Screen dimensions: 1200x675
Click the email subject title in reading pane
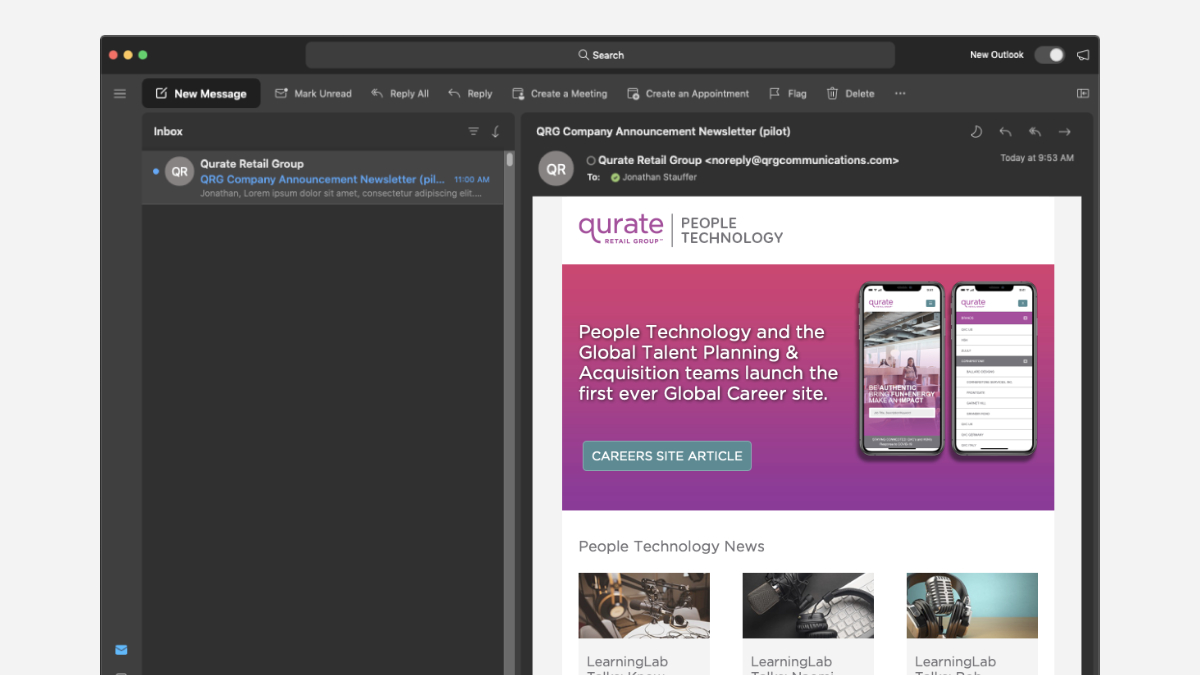(663, 131)
